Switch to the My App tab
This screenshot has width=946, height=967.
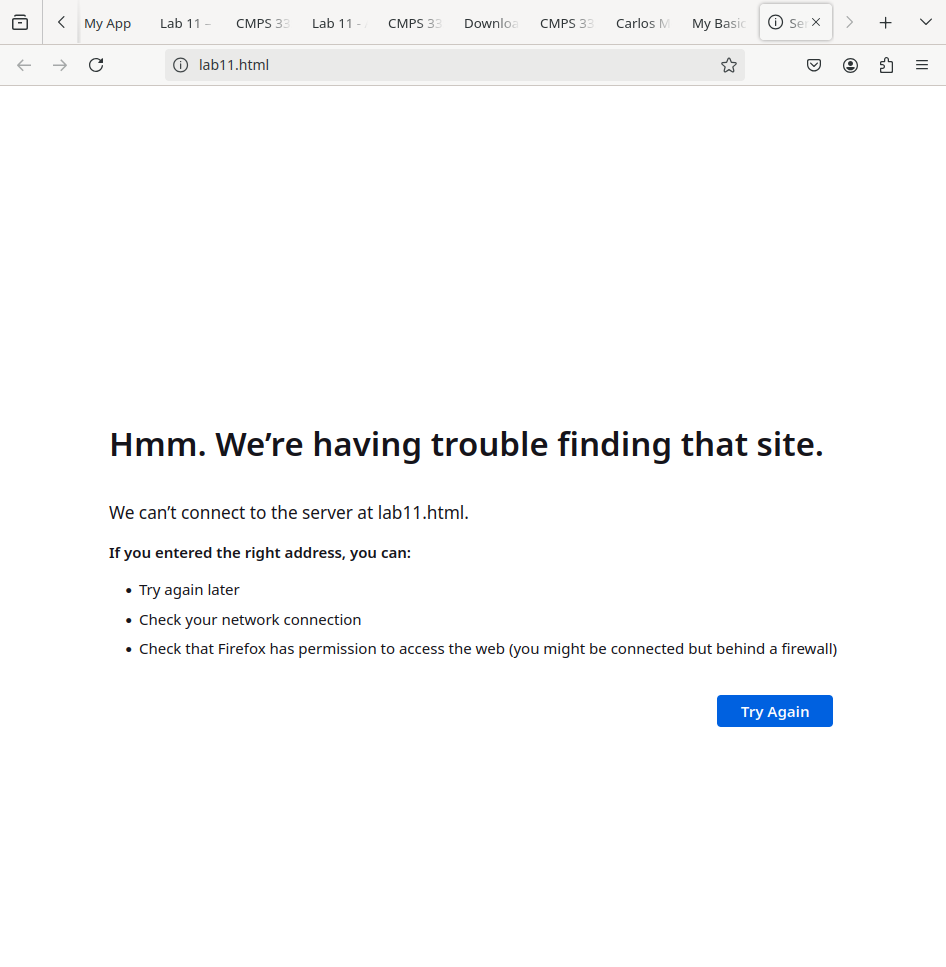click(108, 23)
